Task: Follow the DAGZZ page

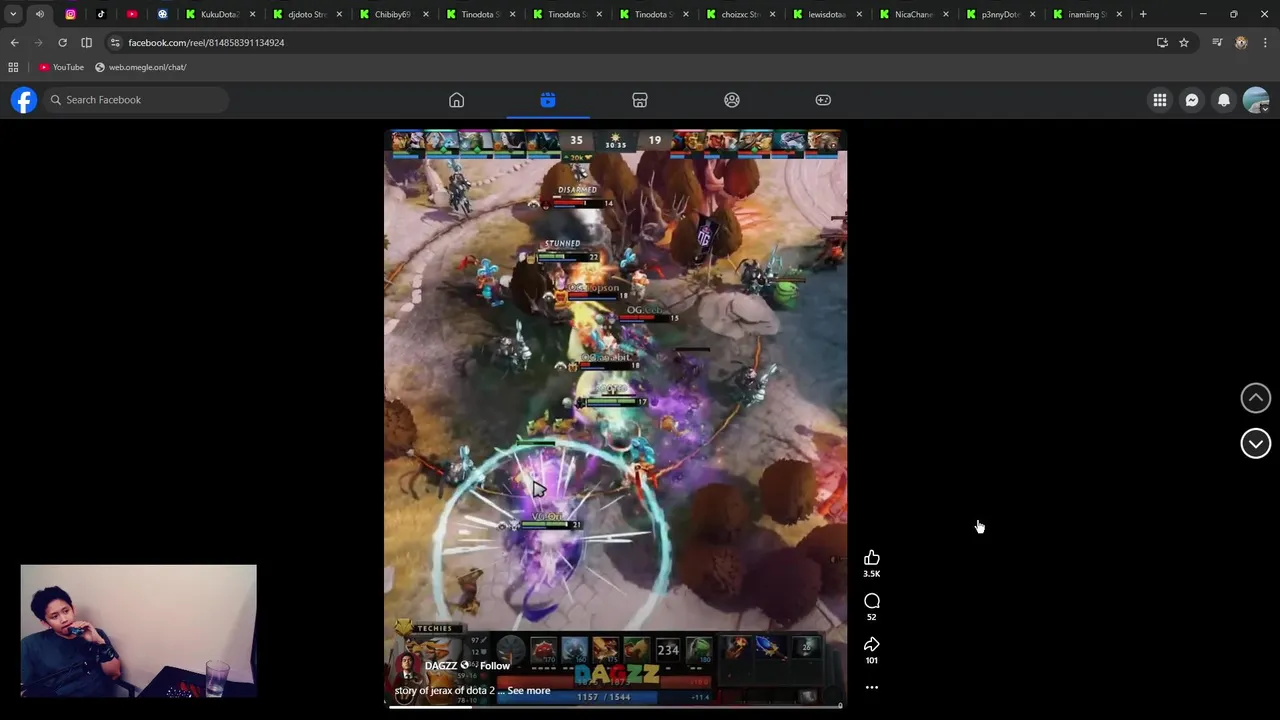Action: 495,666
